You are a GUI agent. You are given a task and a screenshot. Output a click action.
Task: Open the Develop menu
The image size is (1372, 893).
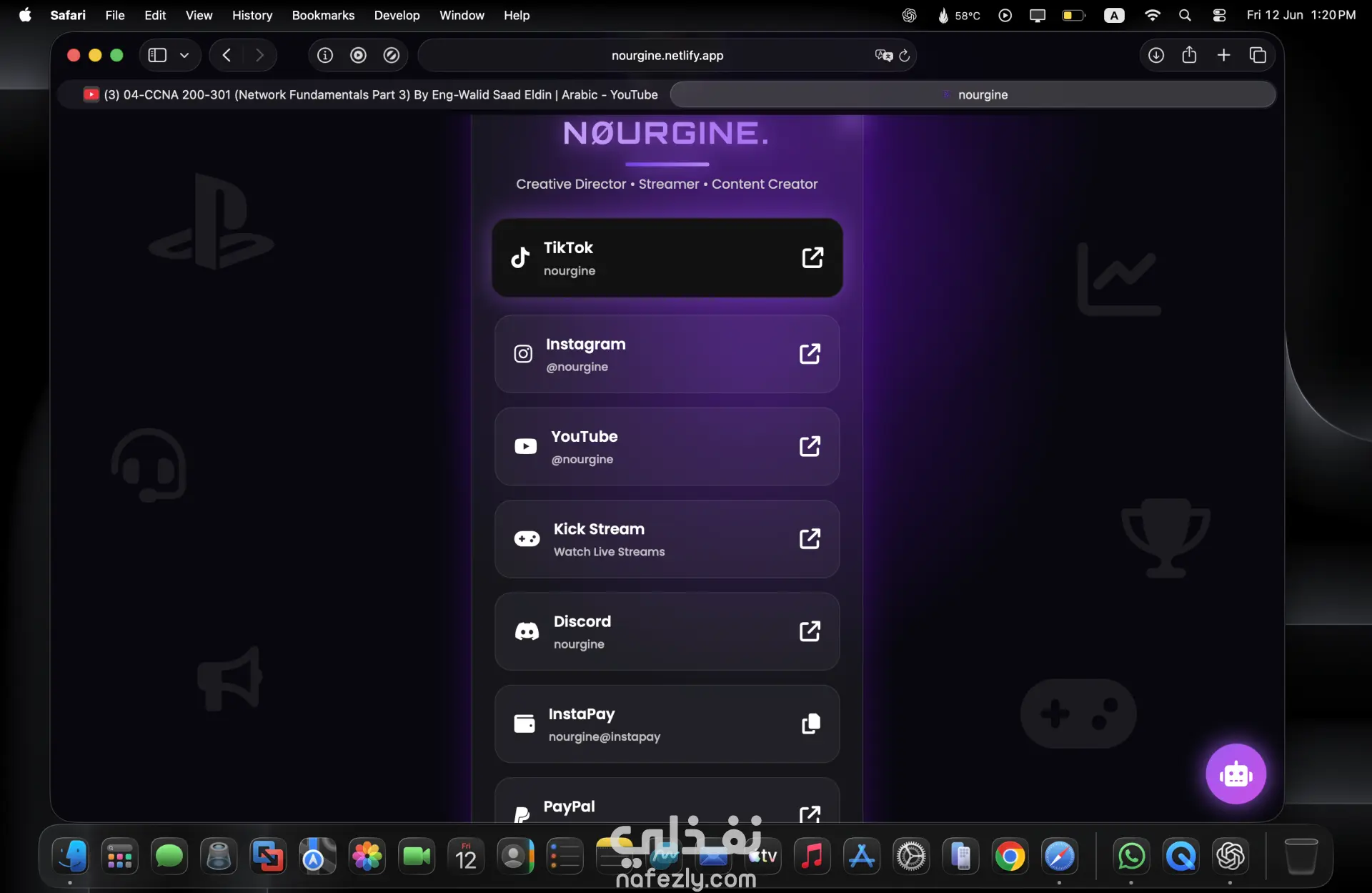[x=397, y=15]
